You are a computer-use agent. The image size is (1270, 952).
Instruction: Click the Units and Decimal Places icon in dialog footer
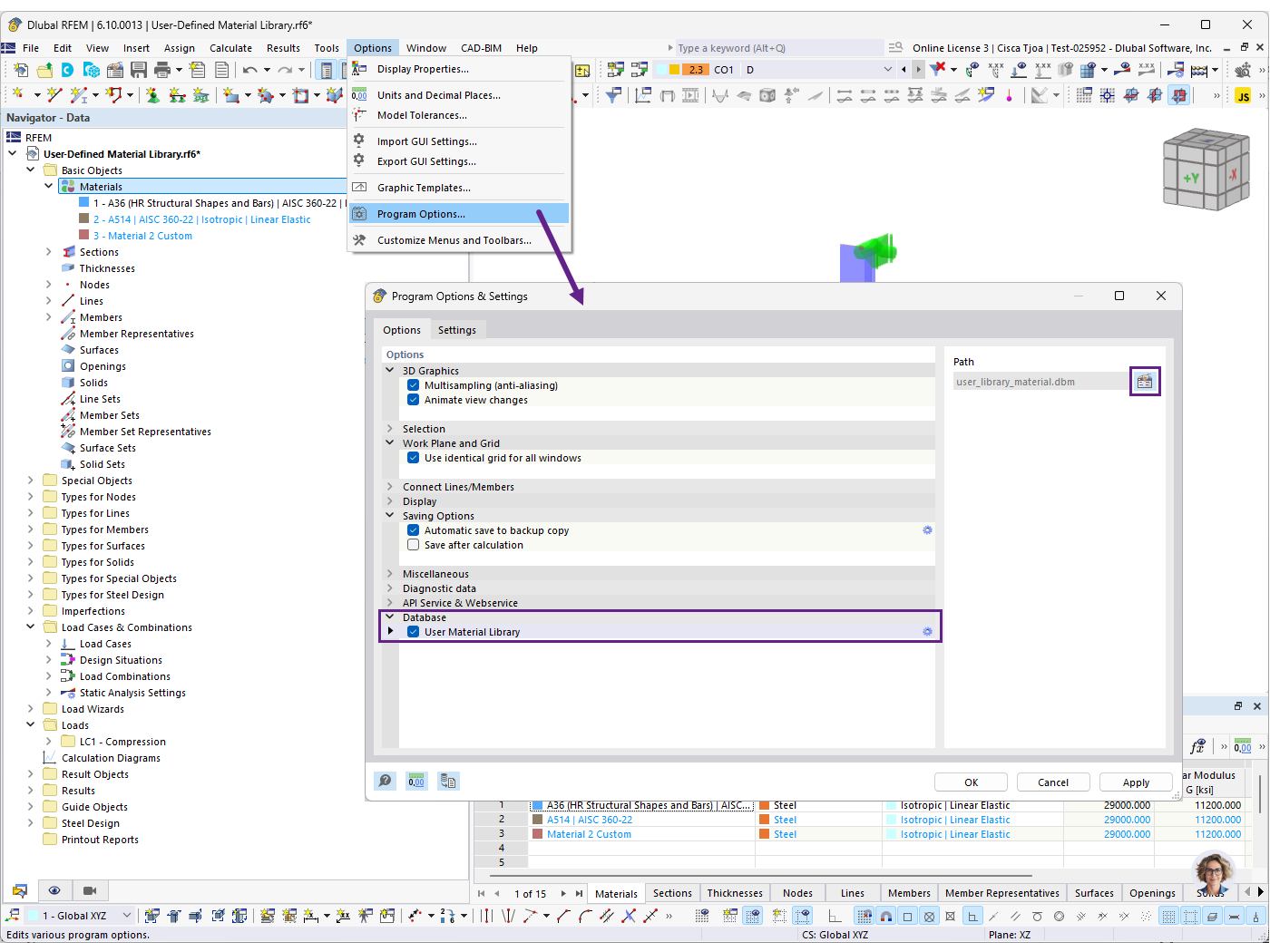coord(416,781)
